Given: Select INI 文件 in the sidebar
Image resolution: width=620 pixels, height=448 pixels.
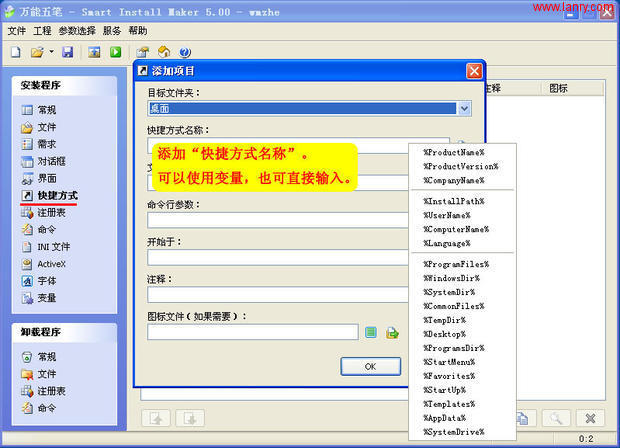Looking at the screenshot, I should (45, 247).
